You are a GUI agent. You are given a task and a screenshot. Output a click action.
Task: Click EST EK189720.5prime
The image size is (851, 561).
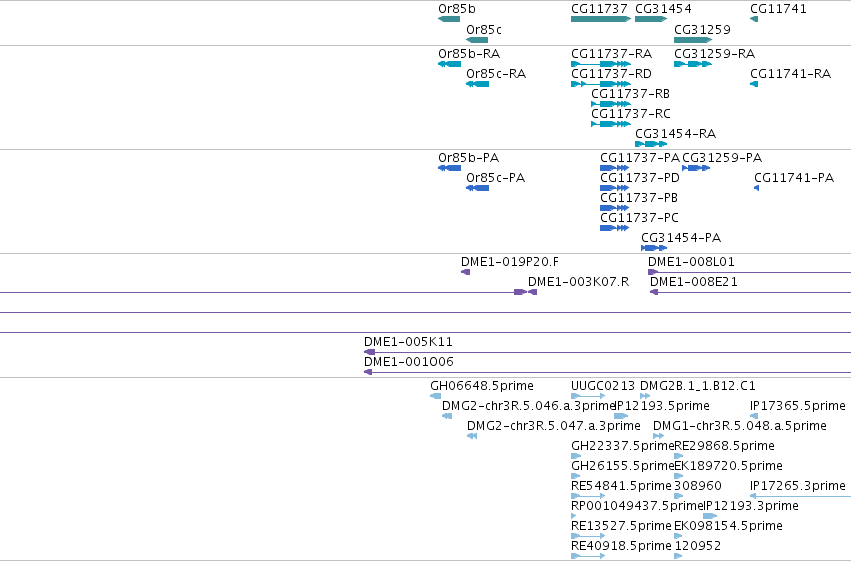[x=728, y=467]
